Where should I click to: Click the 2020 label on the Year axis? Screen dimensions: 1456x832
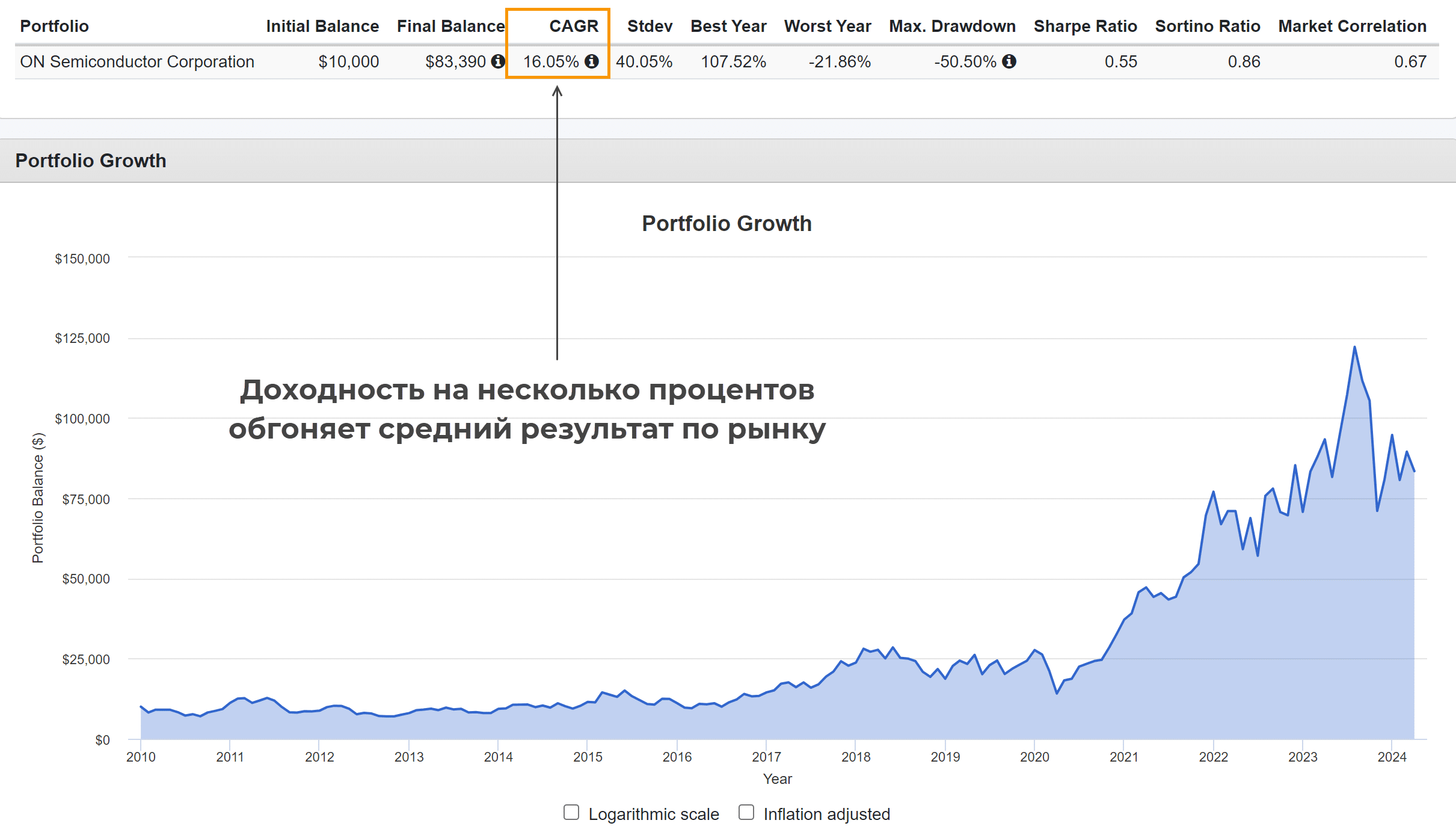coord(1034,757)
